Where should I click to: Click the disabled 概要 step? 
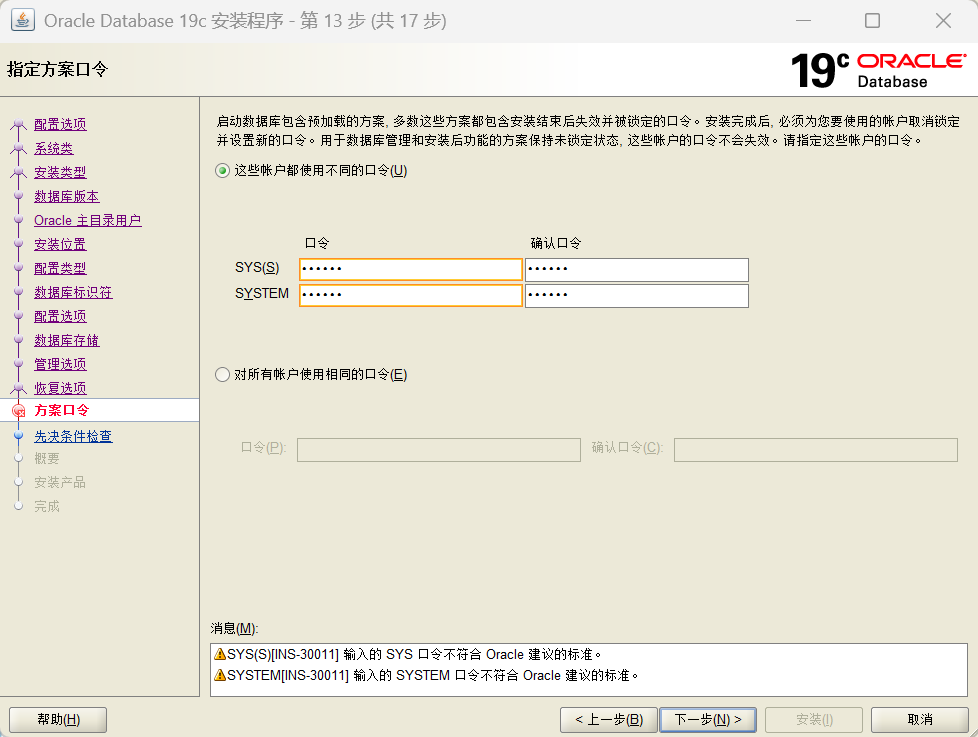pyautogui.click(x=47, y=458)
